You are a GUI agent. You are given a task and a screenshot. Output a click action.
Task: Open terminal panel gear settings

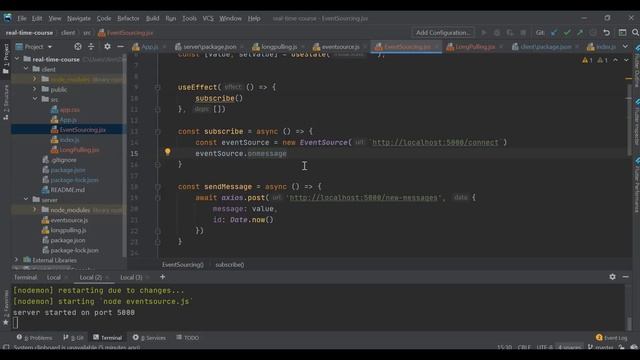pos(612,277)
